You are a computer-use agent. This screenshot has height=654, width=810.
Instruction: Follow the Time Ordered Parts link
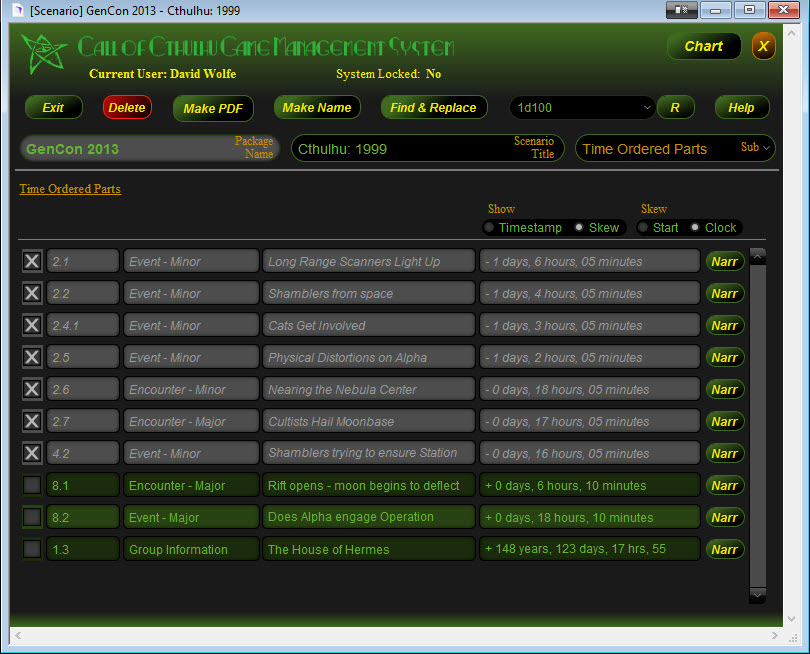[x=70, y=189]
